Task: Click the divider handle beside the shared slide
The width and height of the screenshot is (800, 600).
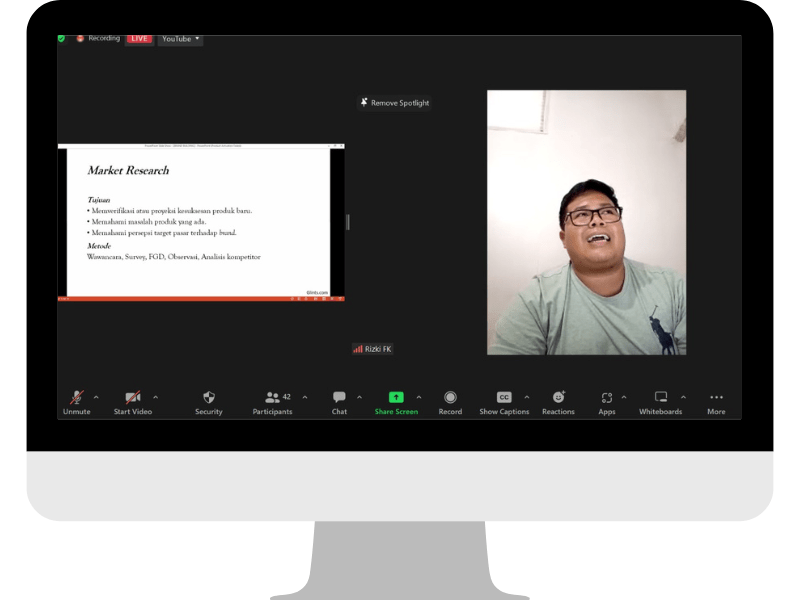Action: (348, 222)
